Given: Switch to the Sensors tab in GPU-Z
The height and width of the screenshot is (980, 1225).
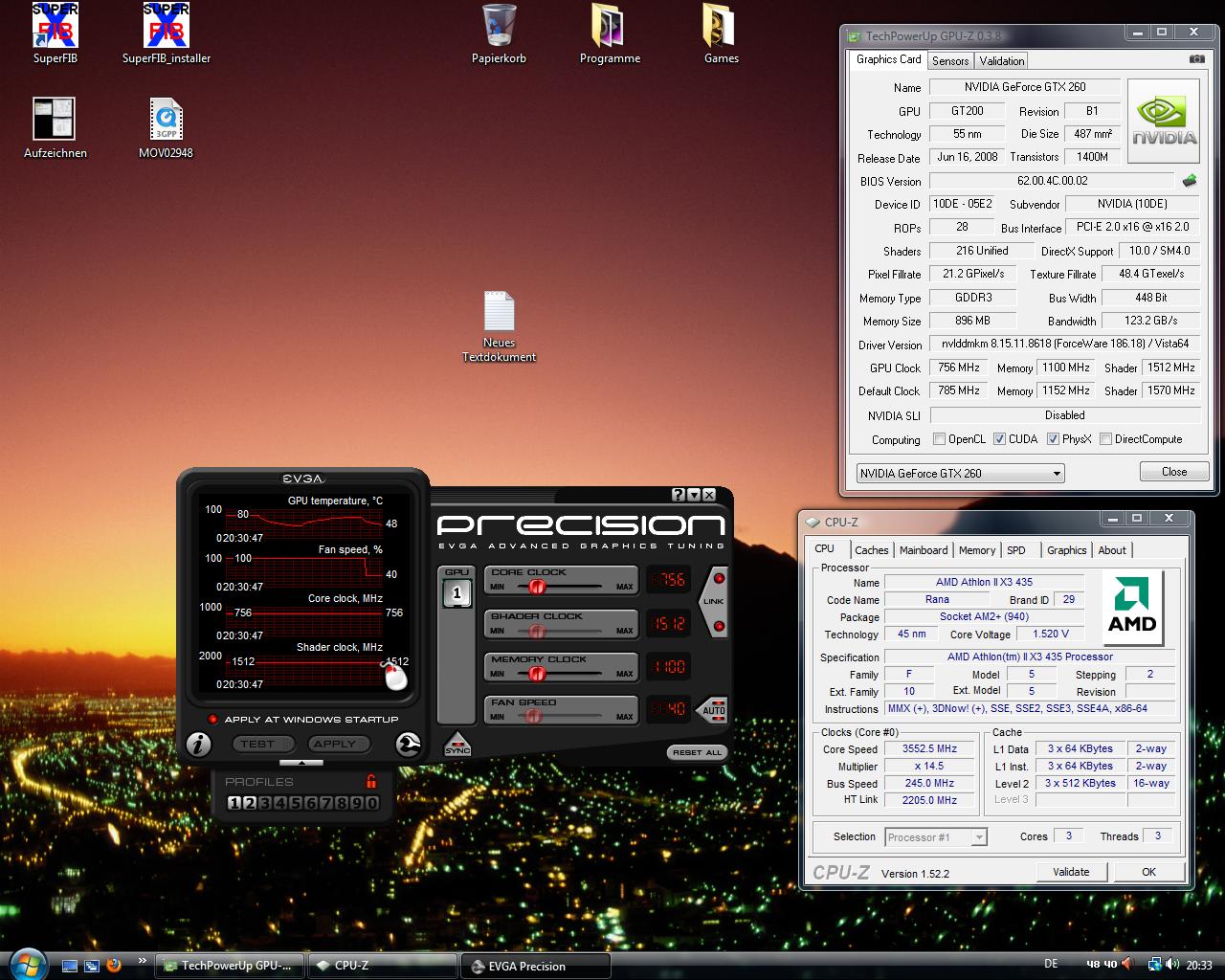Looking at the screenshot, I should click(950, 61).
